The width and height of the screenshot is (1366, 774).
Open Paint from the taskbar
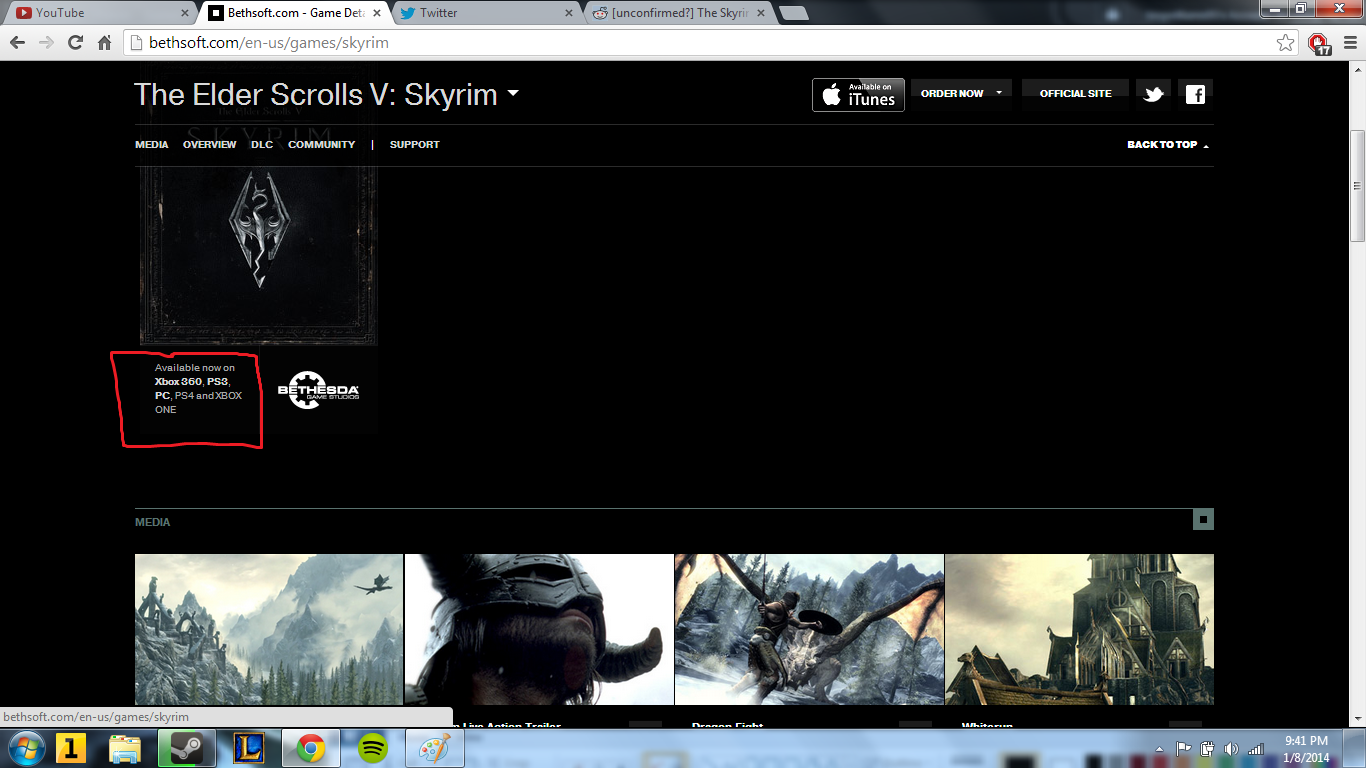(433, 749)
